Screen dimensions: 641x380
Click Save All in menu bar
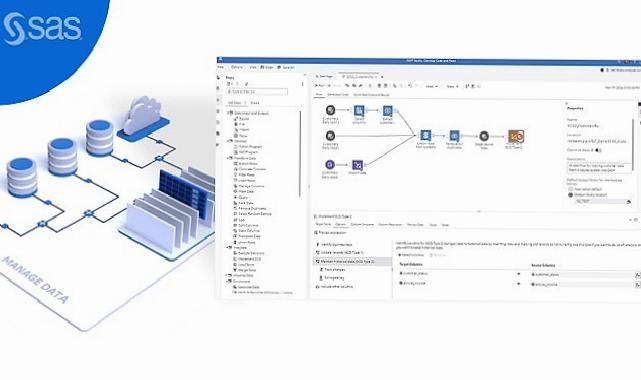(x=286, y=67)
